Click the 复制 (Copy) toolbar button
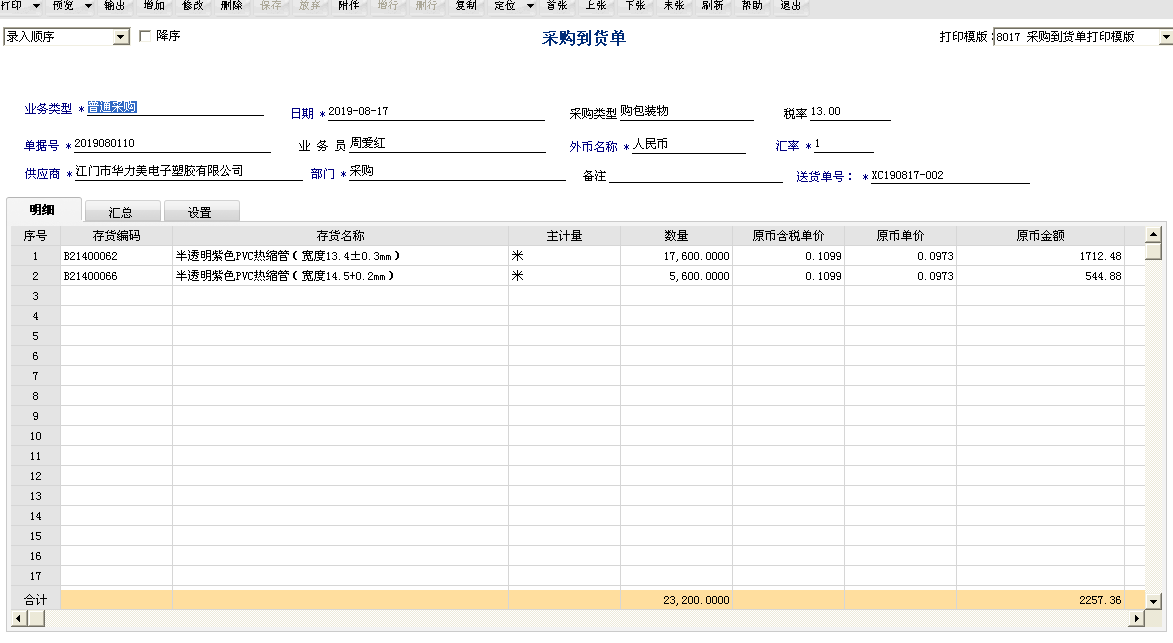Image resolution: width=1173 pixels, height=643 pixels. [465, 5]
